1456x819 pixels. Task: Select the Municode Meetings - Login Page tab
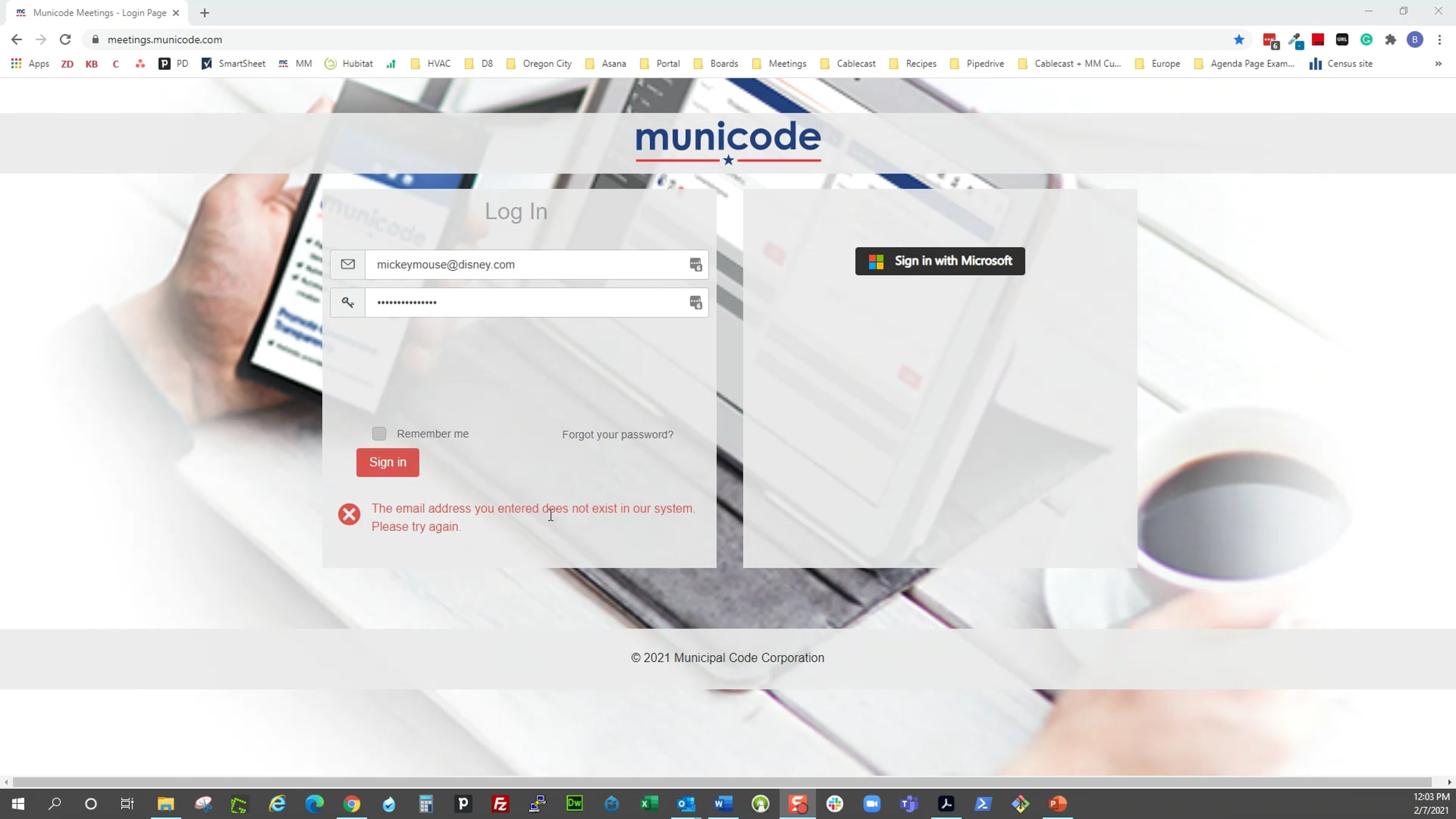pyautogui.click(x=97, y=13)
